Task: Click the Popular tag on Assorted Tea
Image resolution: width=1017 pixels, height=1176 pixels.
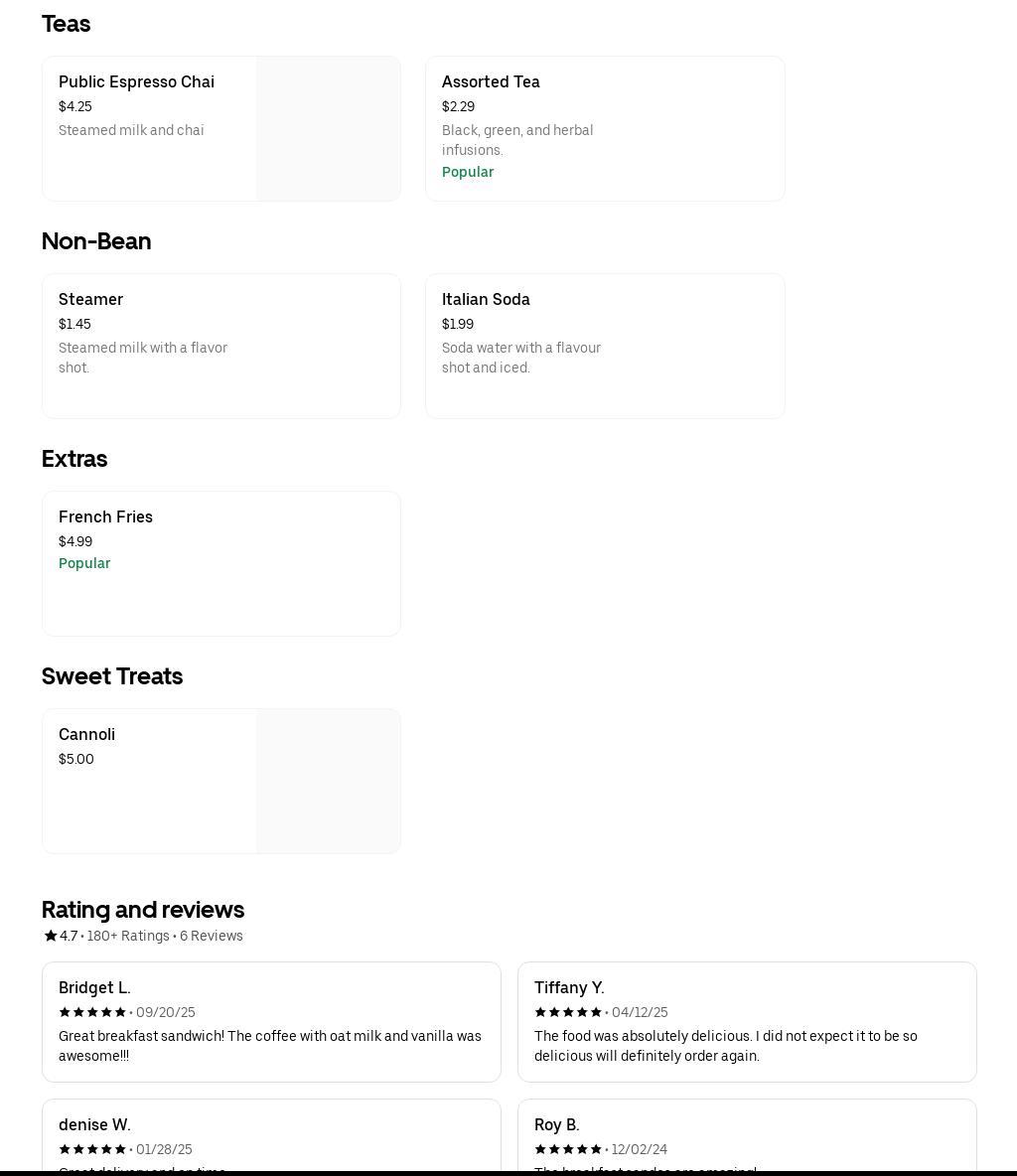Action: pos(468,172)
